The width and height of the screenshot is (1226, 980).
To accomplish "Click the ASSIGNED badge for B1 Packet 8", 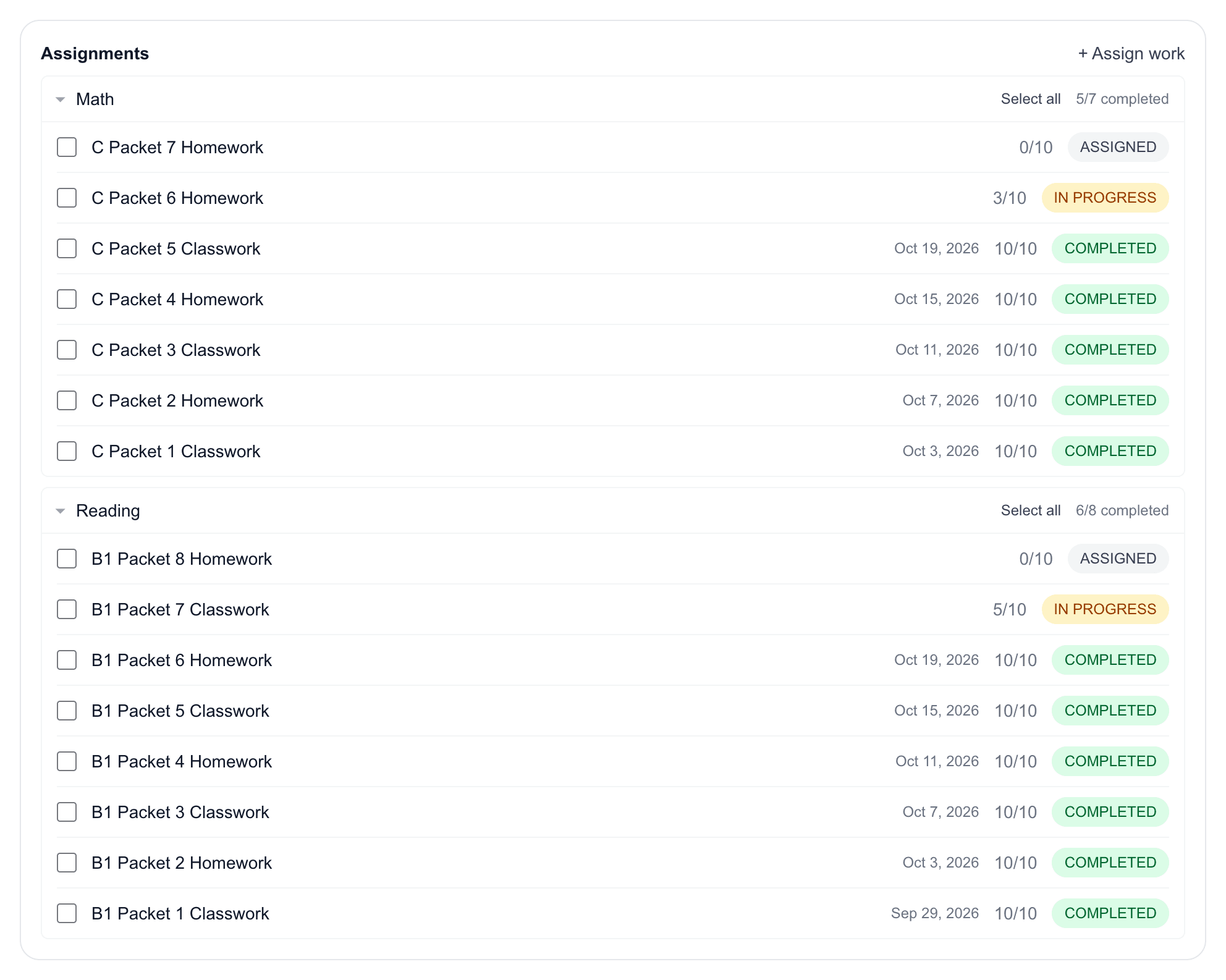I will pos(1118,559).
